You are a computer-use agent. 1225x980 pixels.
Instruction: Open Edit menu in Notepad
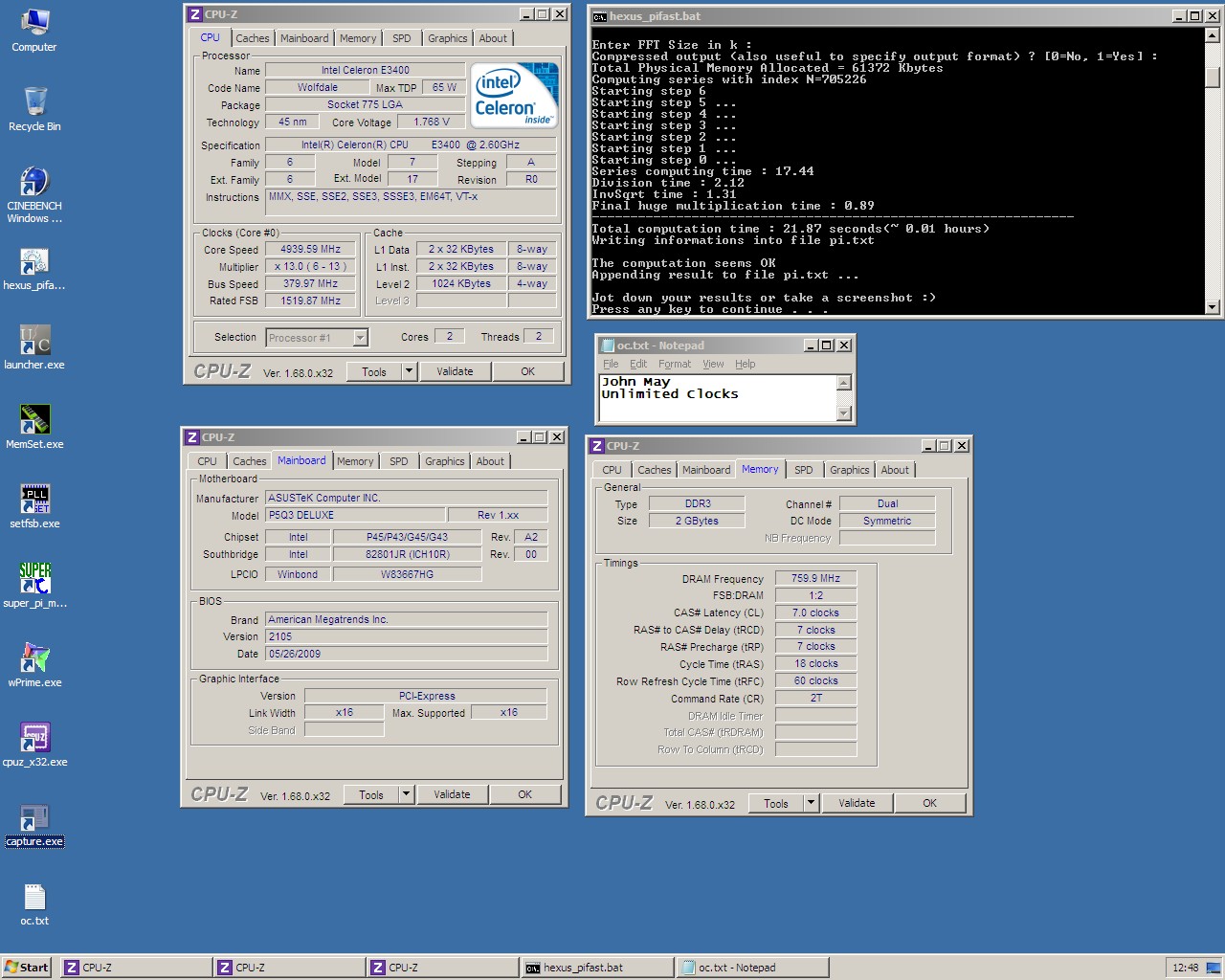tap(638, 364)
